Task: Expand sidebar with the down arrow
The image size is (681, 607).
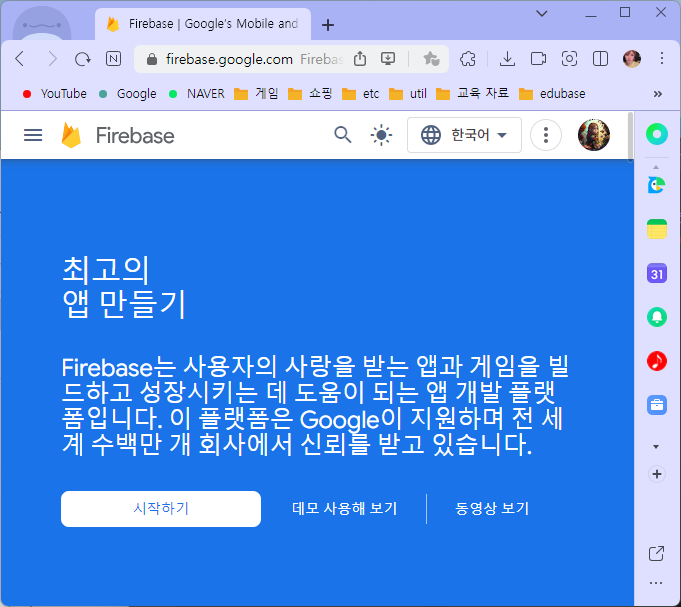Action: pyautogui.click(x=656, y=447)
